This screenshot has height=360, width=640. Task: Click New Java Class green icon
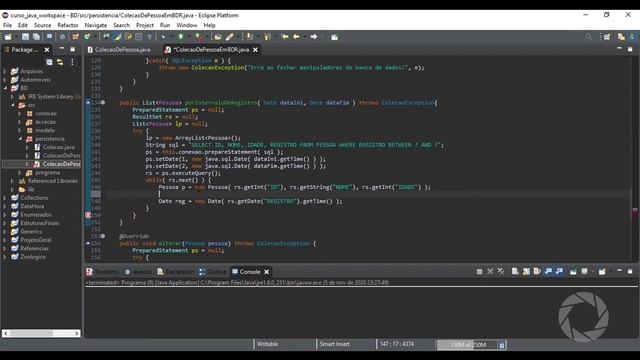pos(87,37)
